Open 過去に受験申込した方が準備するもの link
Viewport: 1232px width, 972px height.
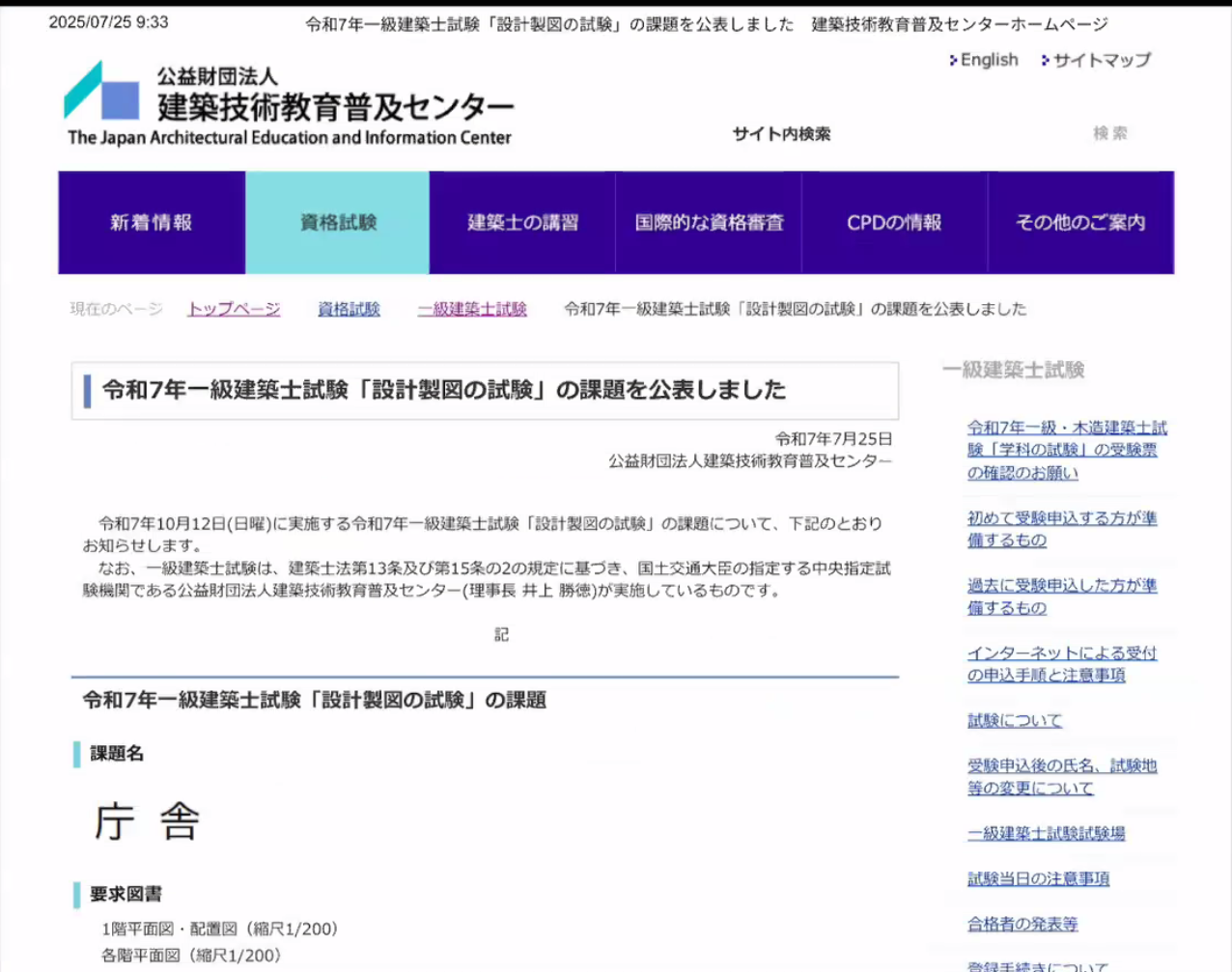pyautogui.click(x=1062, y=597)
